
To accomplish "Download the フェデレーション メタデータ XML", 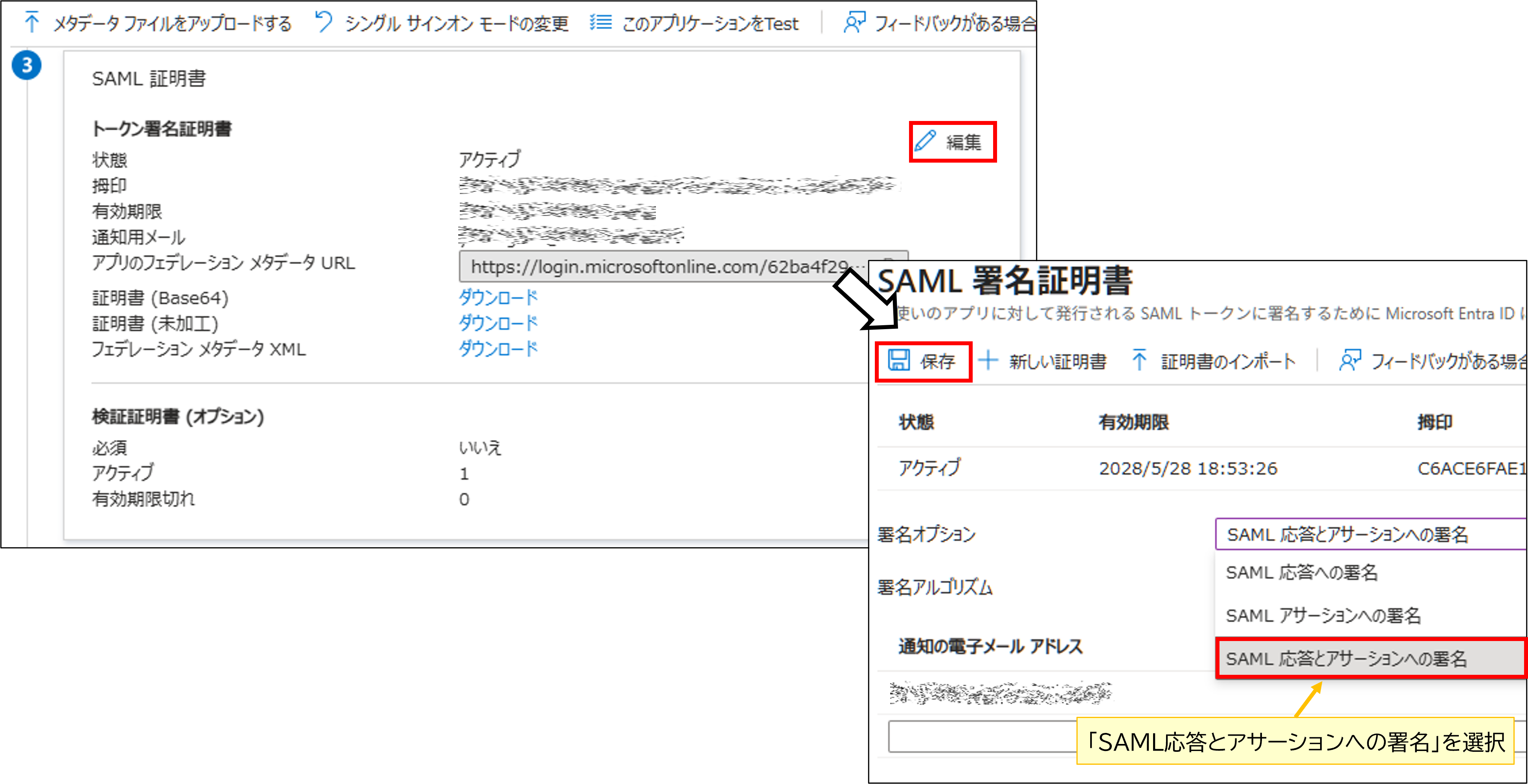I will click(498, 349).
